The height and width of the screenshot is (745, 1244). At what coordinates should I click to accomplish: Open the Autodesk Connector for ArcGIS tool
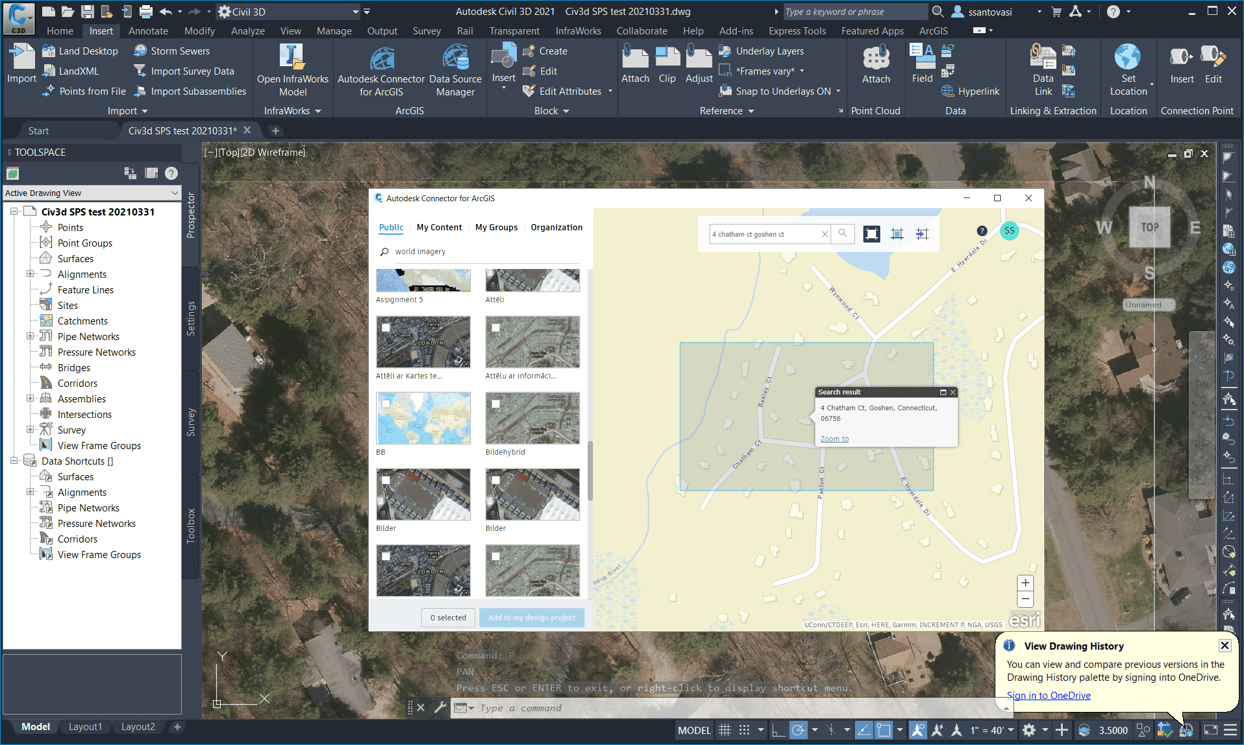click(381, 70)
